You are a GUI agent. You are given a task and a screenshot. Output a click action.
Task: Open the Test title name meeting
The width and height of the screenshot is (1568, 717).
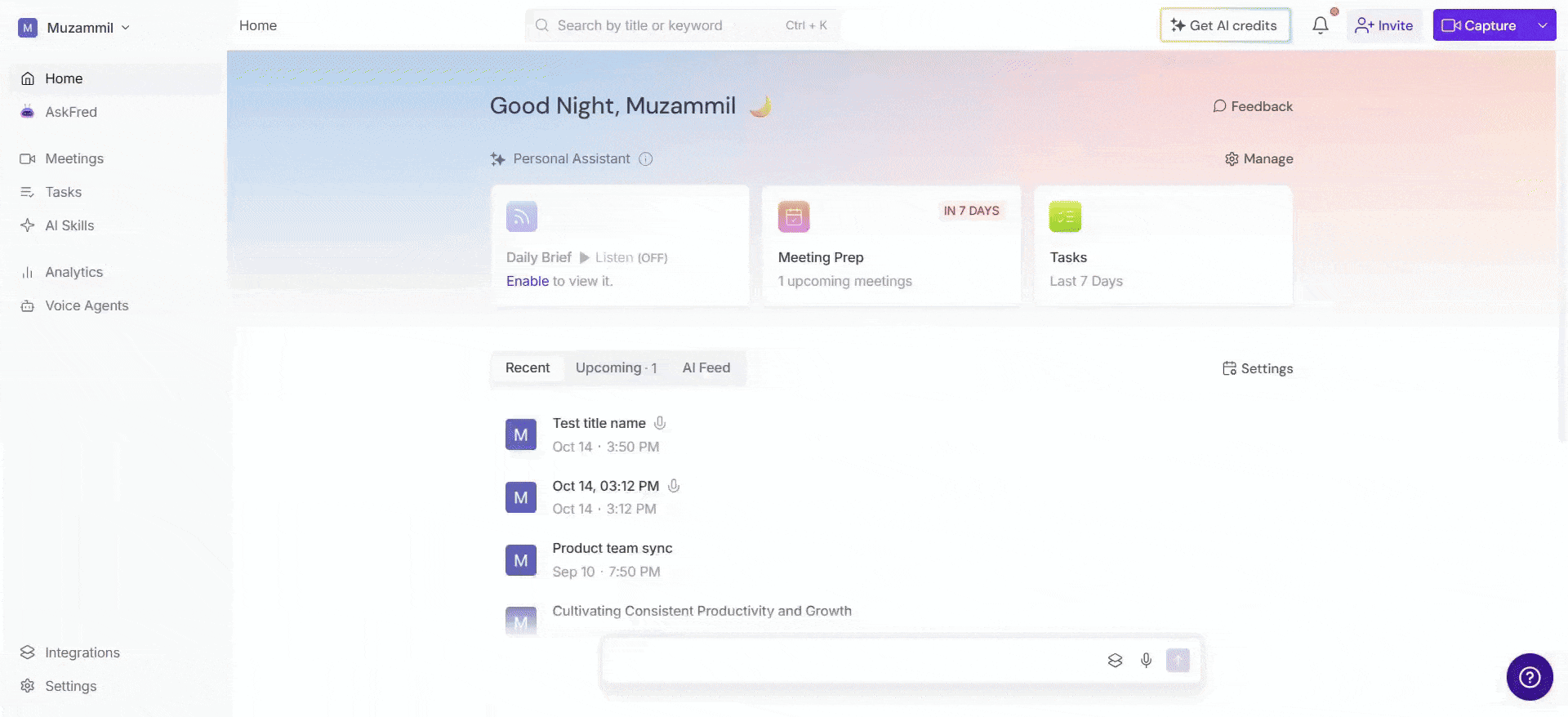point(599,423)
